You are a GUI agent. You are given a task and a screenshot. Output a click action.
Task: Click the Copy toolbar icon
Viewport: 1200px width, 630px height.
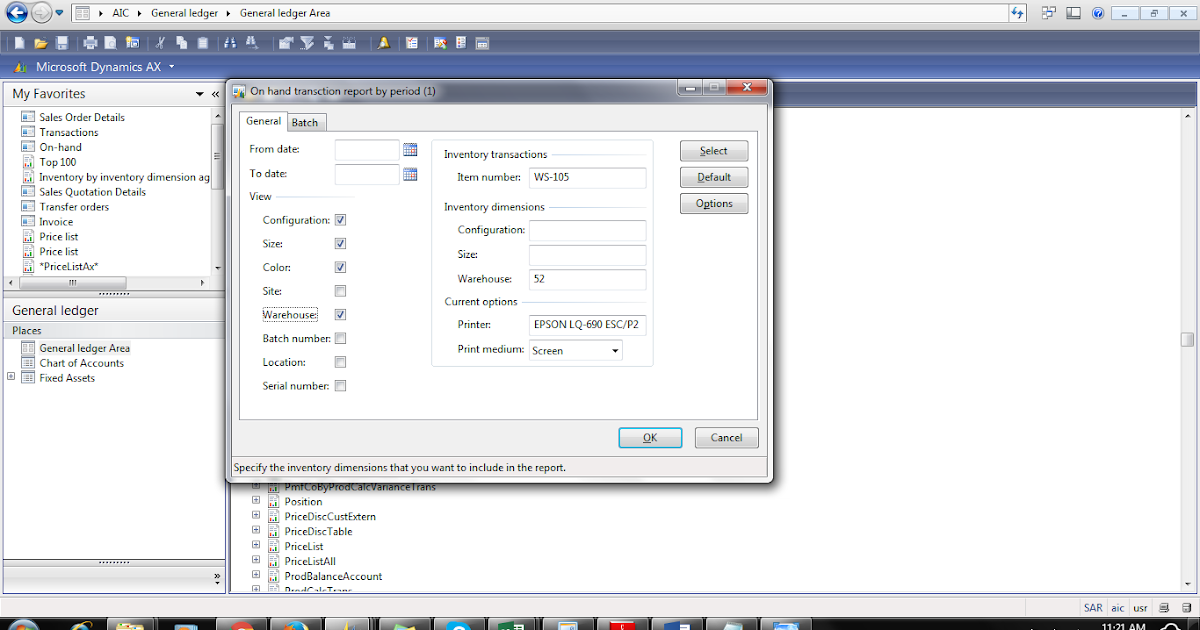(181, 43)
